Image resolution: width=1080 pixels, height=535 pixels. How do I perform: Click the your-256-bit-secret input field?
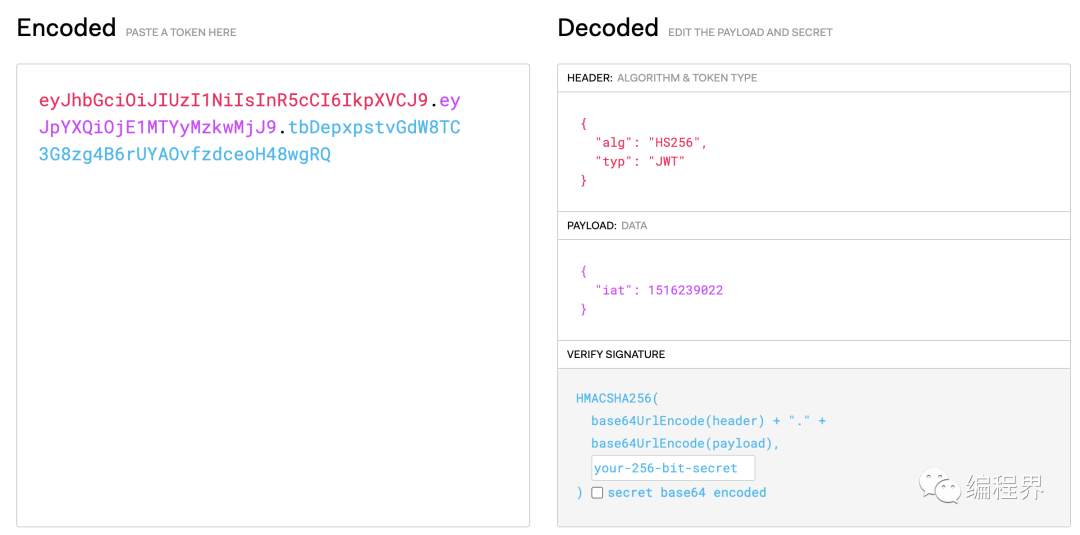(672, 468)
